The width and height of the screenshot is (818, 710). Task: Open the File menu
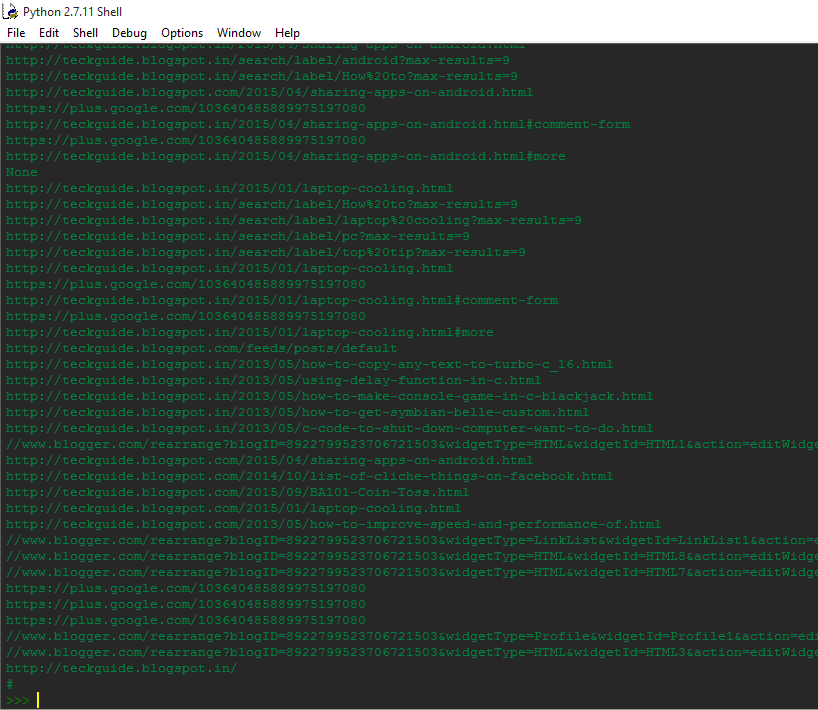16,33
